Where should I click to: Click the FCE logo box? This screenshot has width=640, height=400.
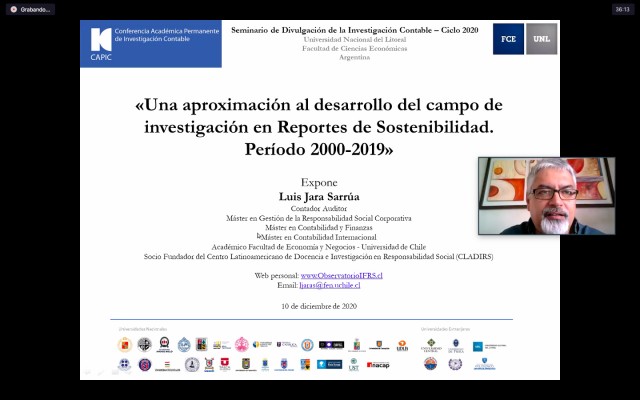point(508,39)
